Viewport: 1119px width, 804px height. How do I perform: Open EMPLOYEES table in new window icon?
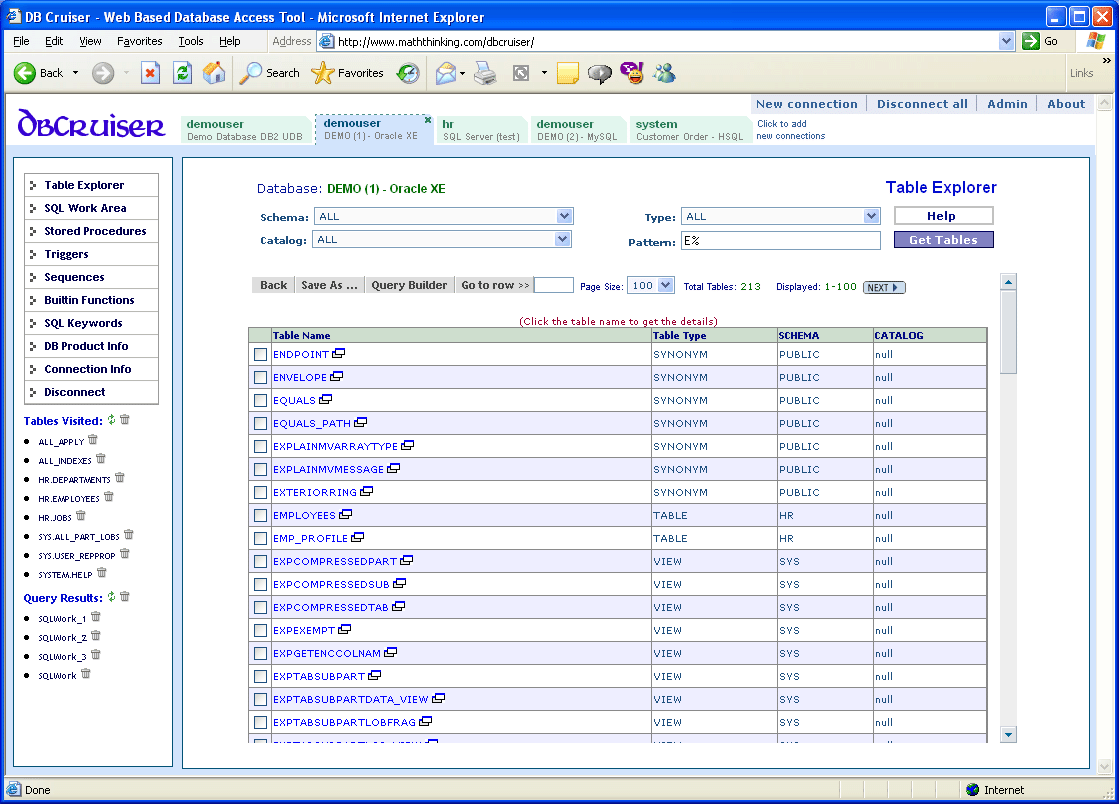(346, 515)
